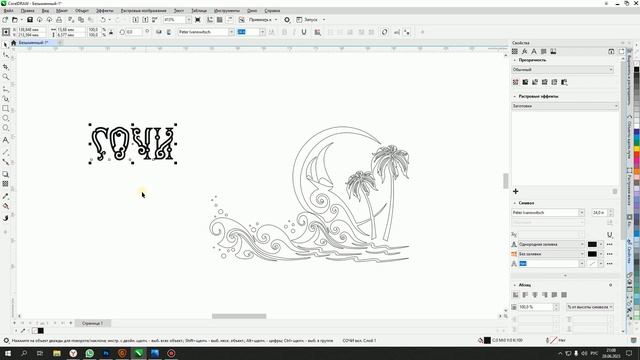Viewport: 640px width, 360px height.
Task: Open outline settings ellipsis button
Action: [x=610, y=264]
